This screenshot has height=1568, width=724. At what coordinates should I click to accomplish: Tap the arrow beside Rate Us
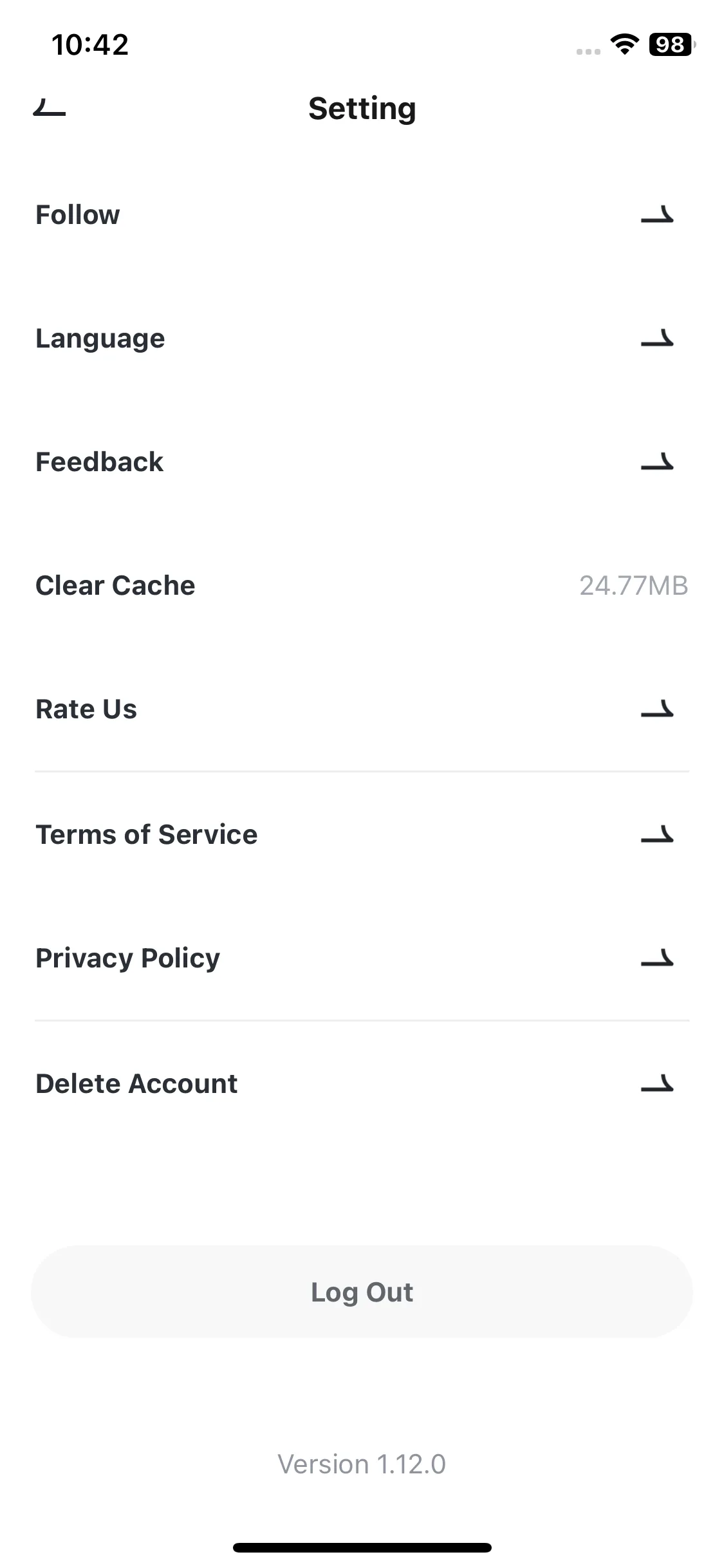click(657, 709)
